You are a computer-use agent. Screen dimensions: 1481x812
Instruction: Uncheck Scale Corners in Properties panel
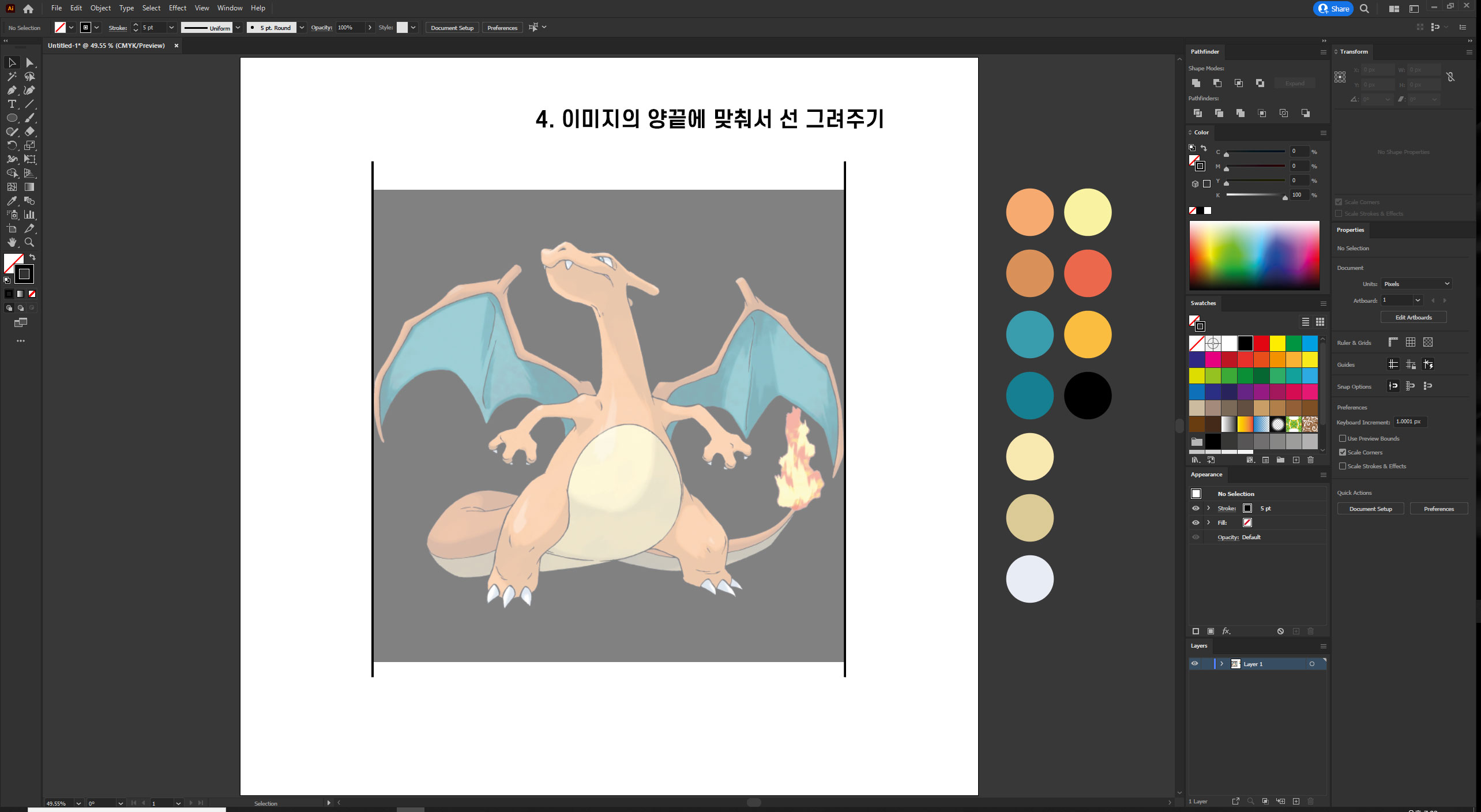(1343, 452)
